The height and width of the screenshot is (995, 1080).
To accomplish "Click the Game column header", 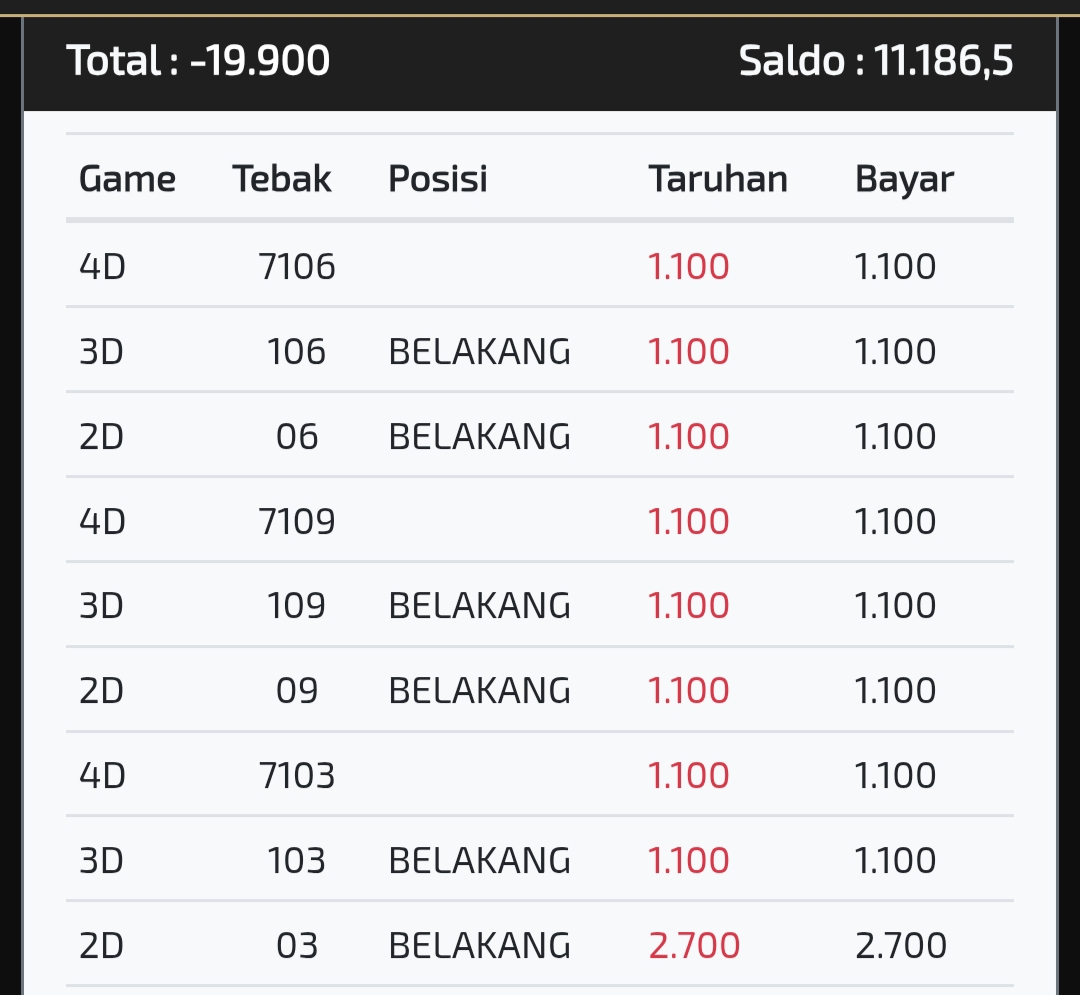I will tap(127, 179).
